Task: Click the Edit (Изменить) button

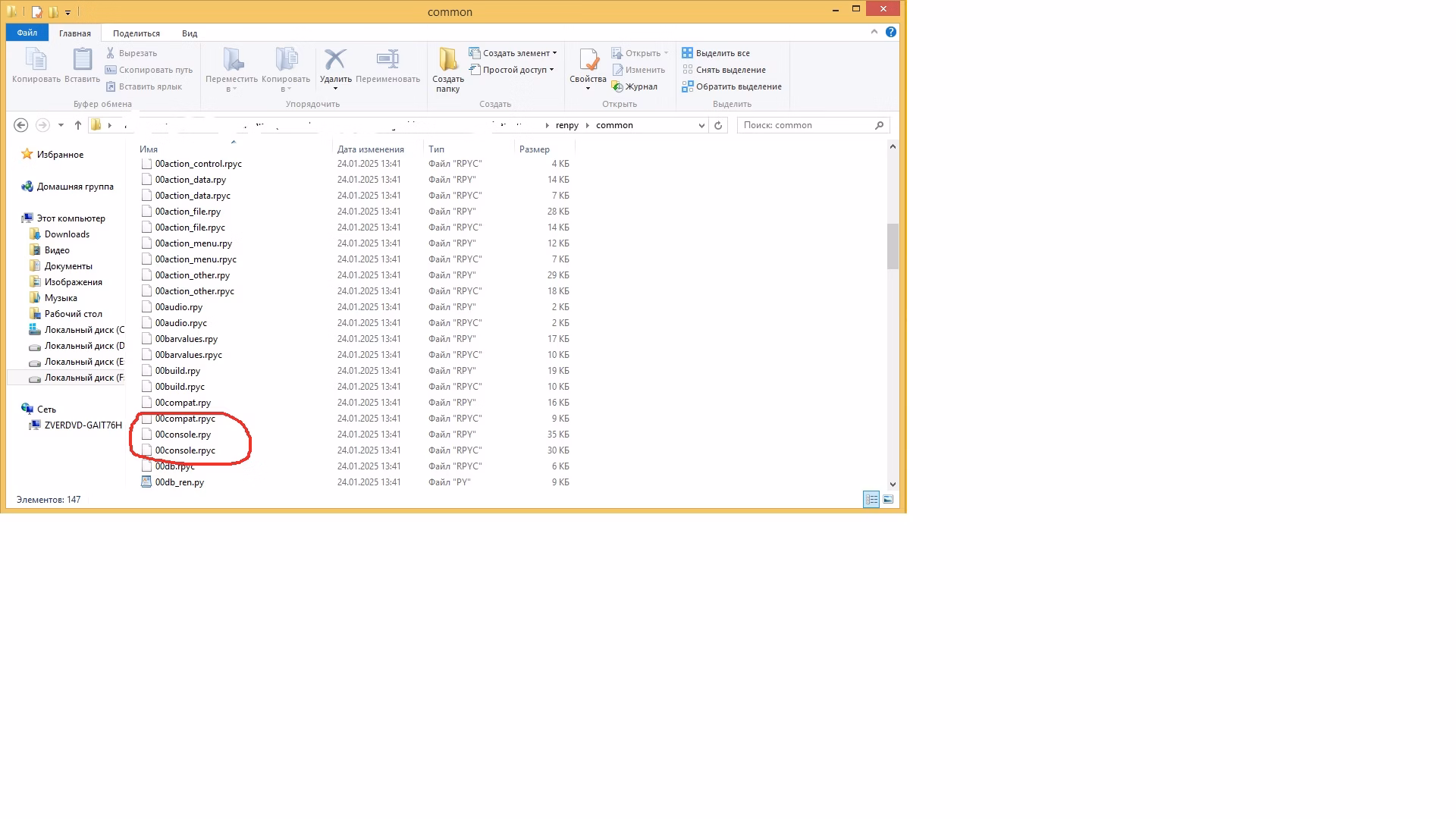Action: tap(638, 70)
